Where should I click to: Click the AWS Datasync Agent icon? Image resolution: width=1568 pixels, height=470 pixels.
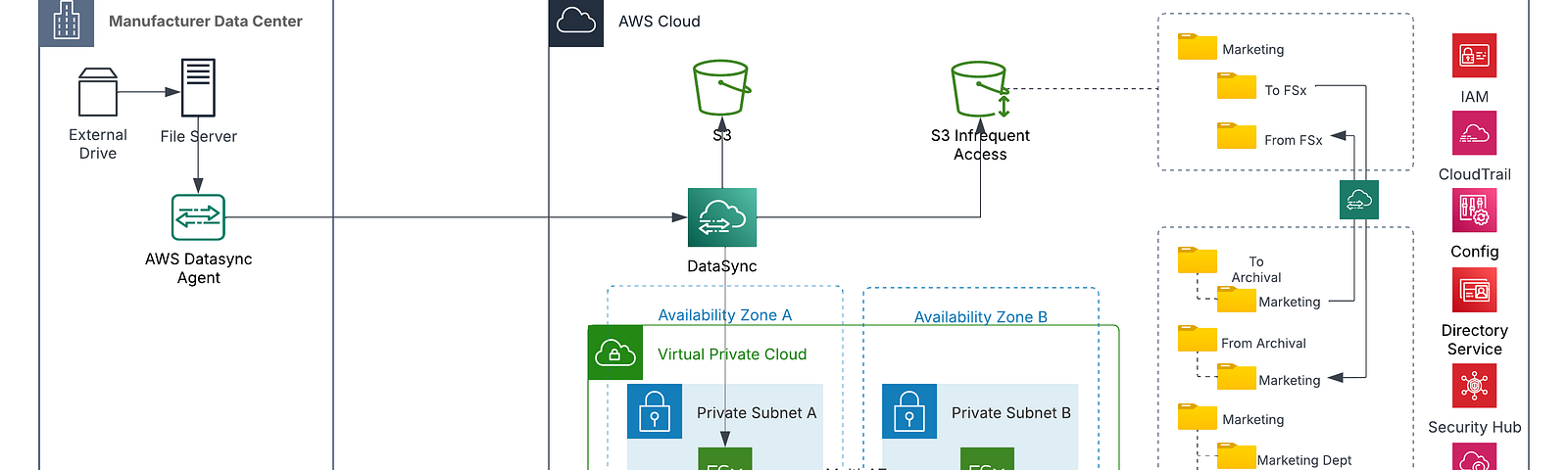point(198,217)
